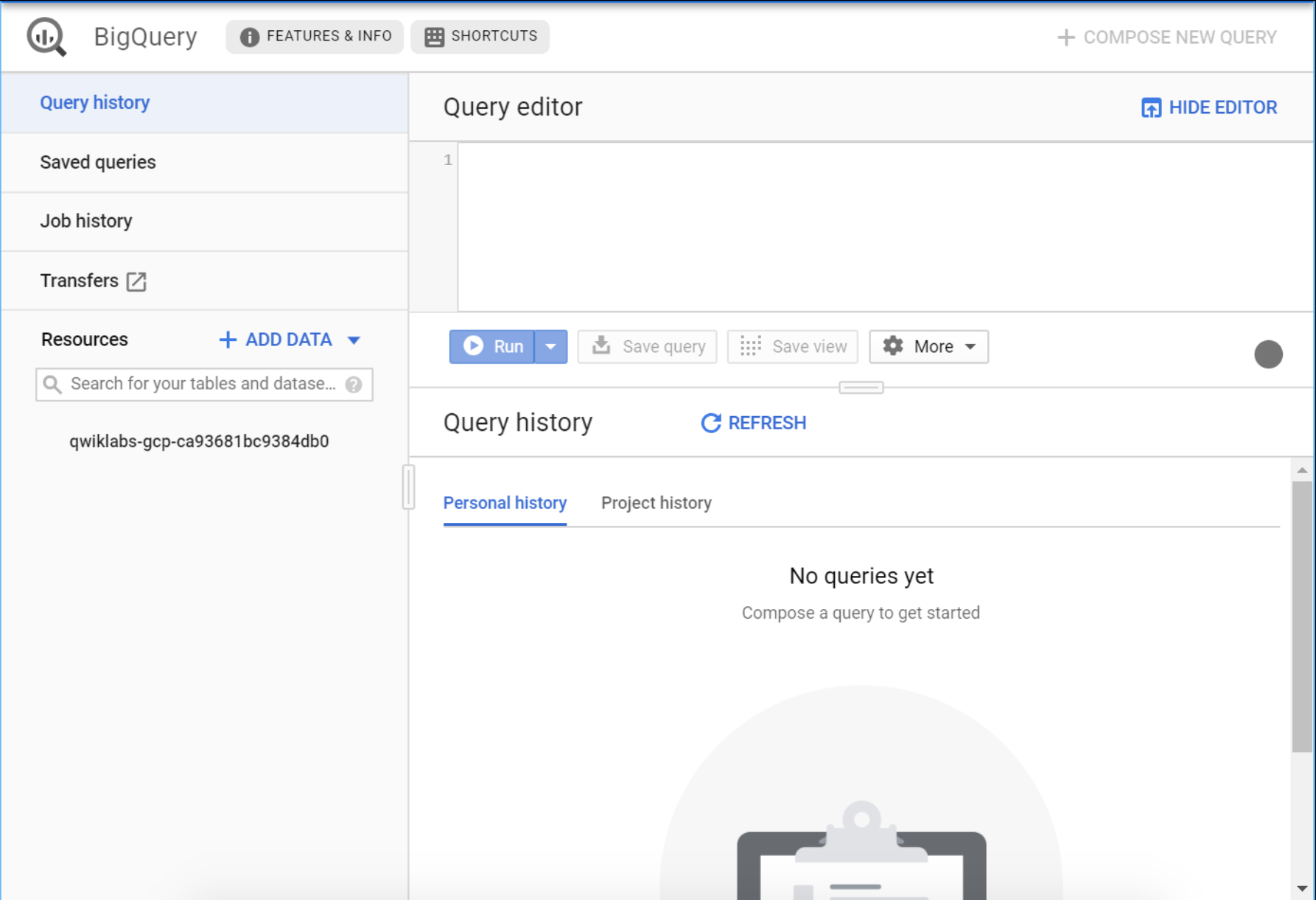Image resolution: width=1316 pixels, height=900 pixels.
Task: Click the editor resize handle
Action: (861, 387)
